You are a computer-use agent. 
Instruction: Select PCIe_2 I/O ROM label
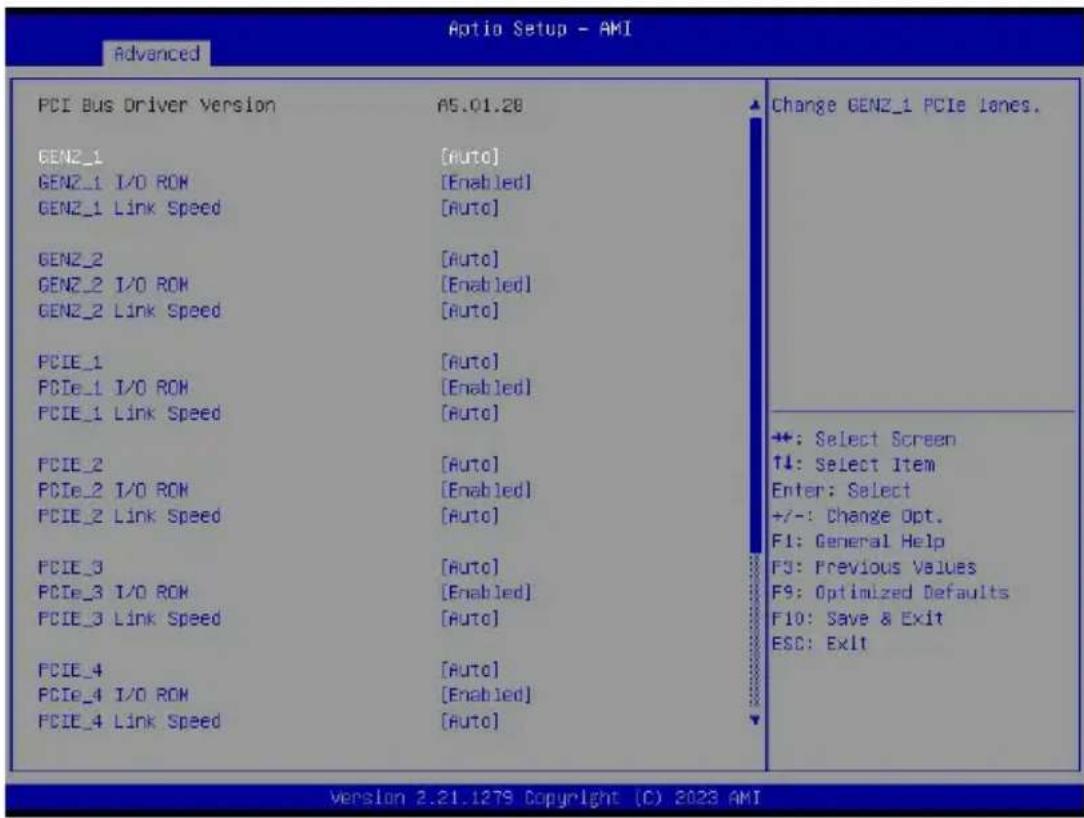click(113, 490)
